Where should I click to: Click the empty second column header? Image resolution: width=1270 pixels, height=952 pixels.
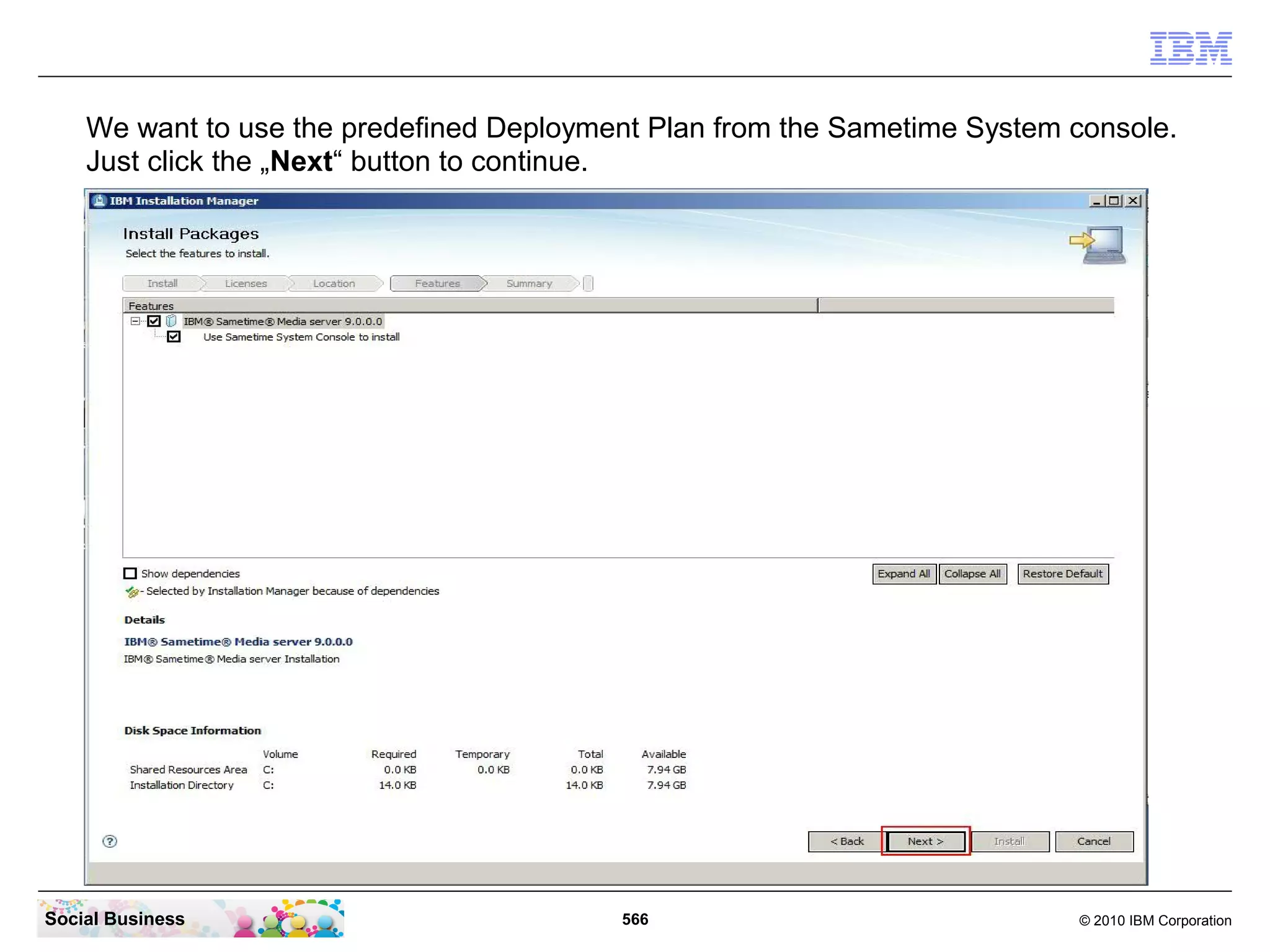966,306
